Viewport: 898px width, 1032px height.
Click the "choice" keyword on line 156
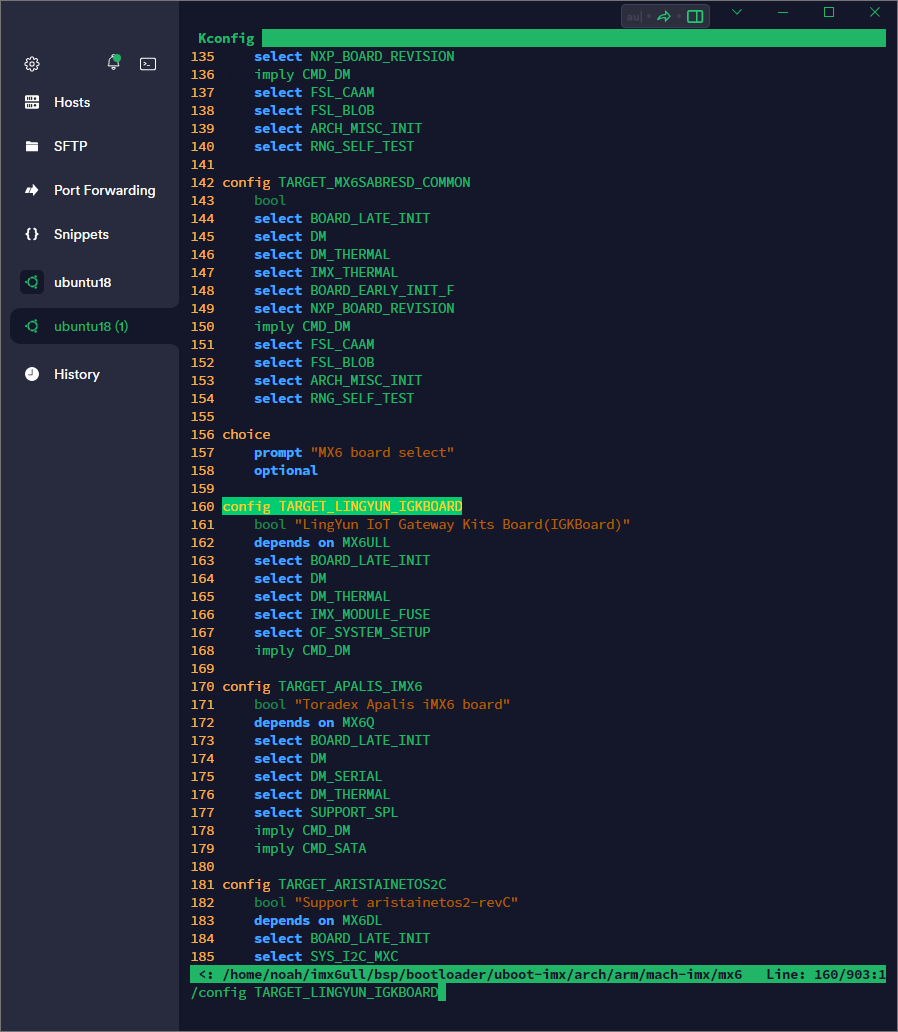pos(246,434)
